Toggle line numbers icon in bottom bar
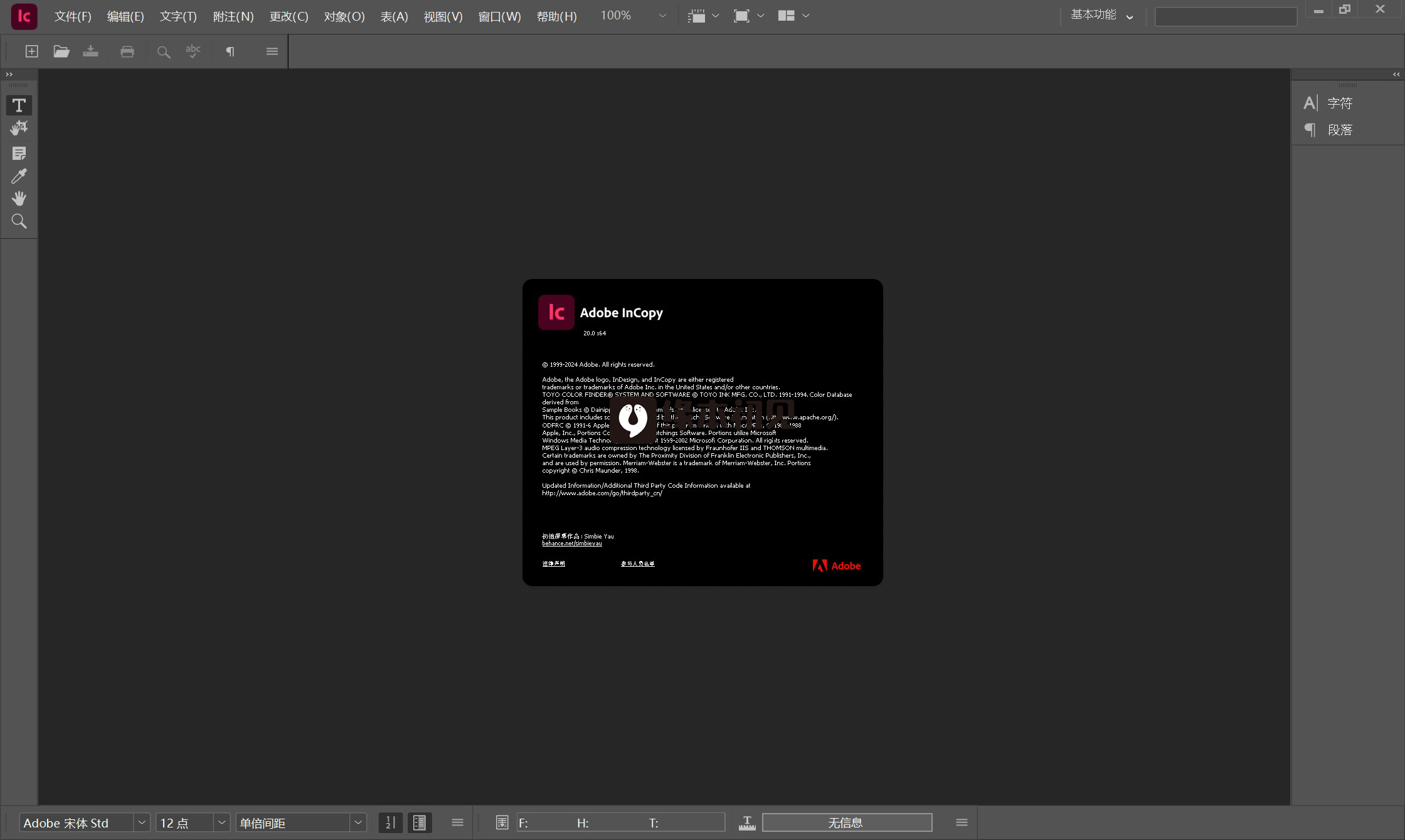The image size is (1405, 840). (x=390, y=822)
